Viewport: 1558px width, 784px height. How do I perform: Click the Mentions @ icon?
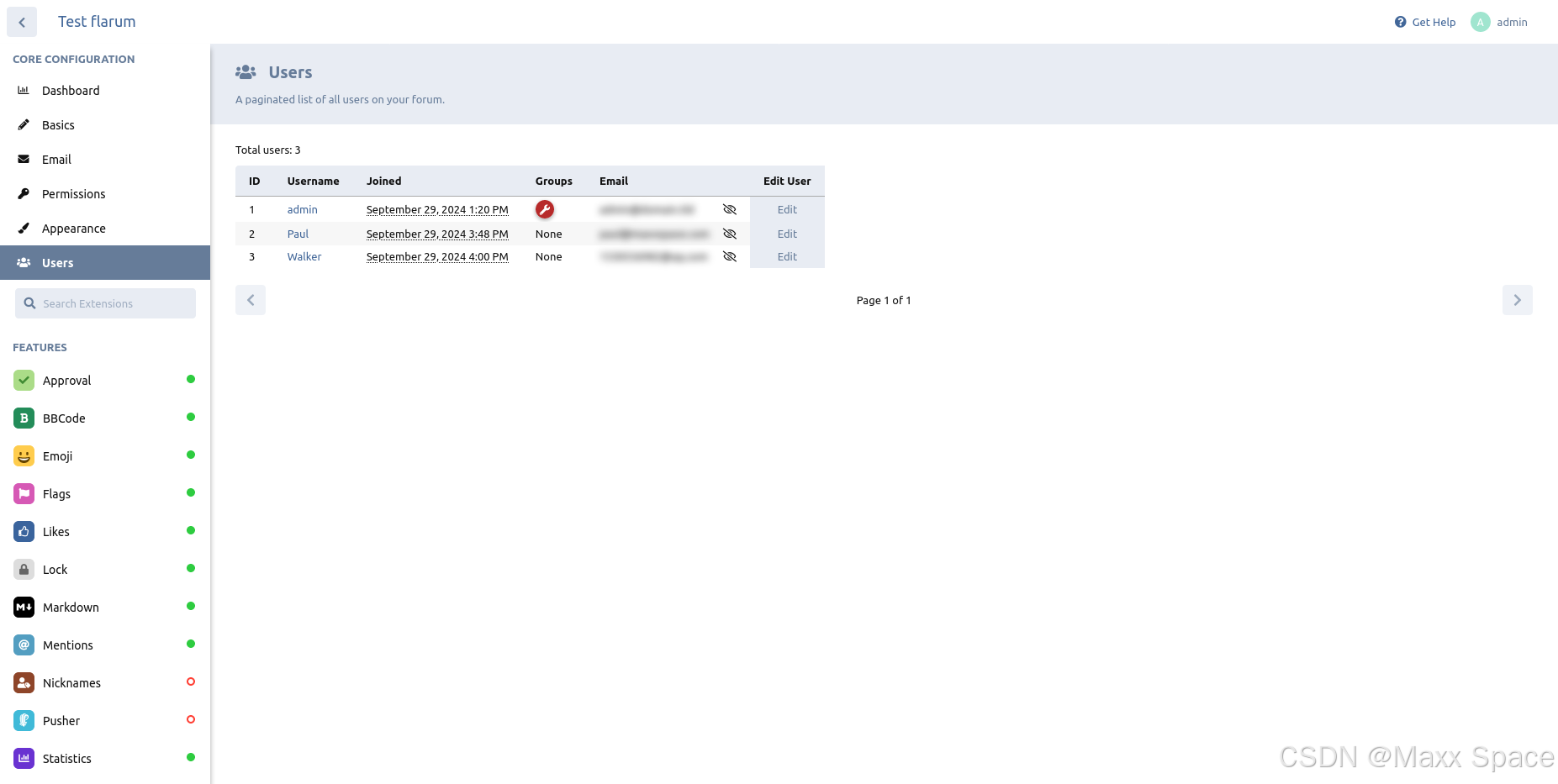[x=24, y=645]
